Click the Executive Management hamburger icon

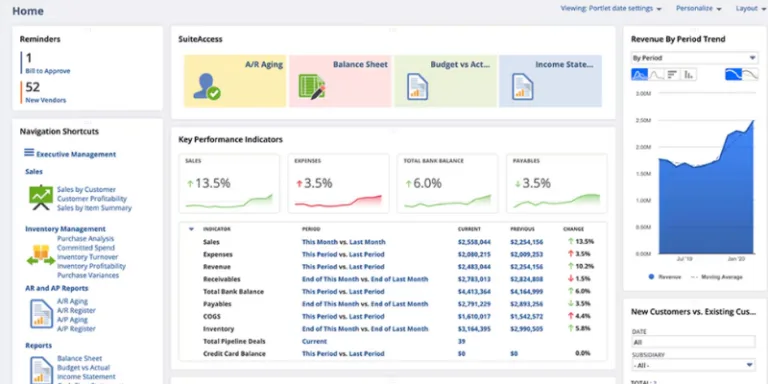(x=29, y=152)
